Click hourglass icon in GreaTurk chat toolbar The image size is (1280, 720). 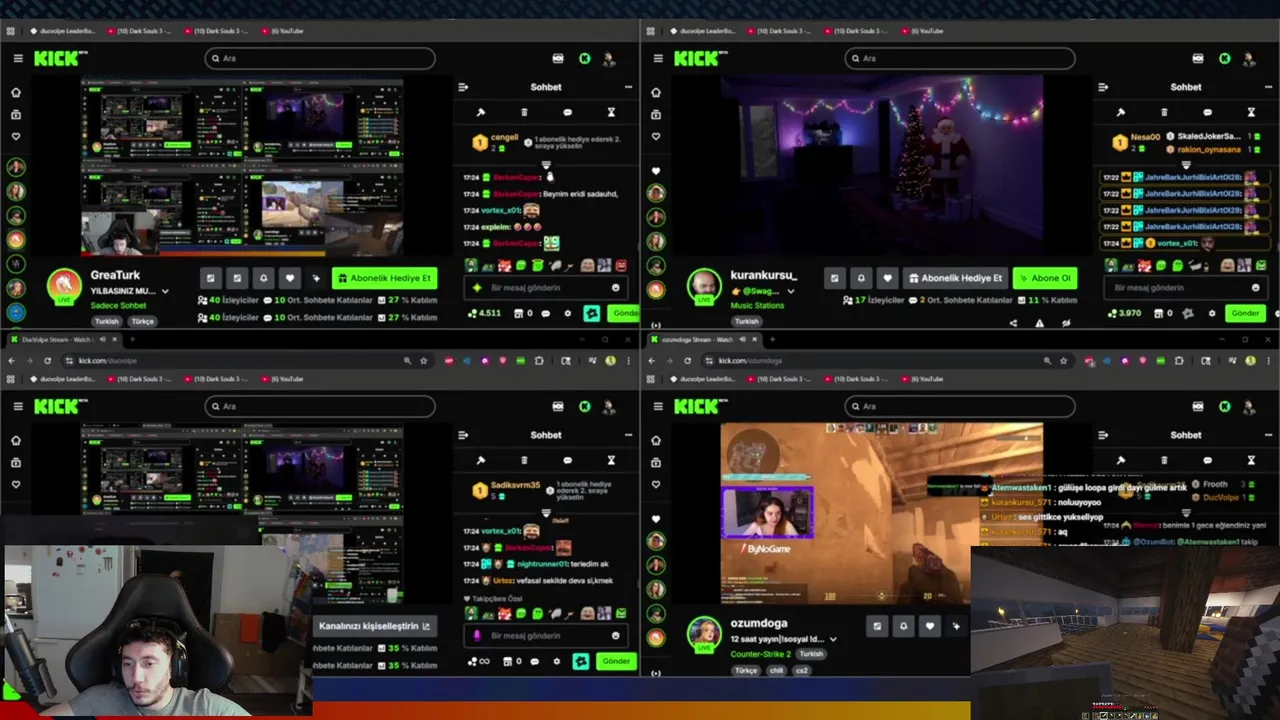[x=611, y=112]
